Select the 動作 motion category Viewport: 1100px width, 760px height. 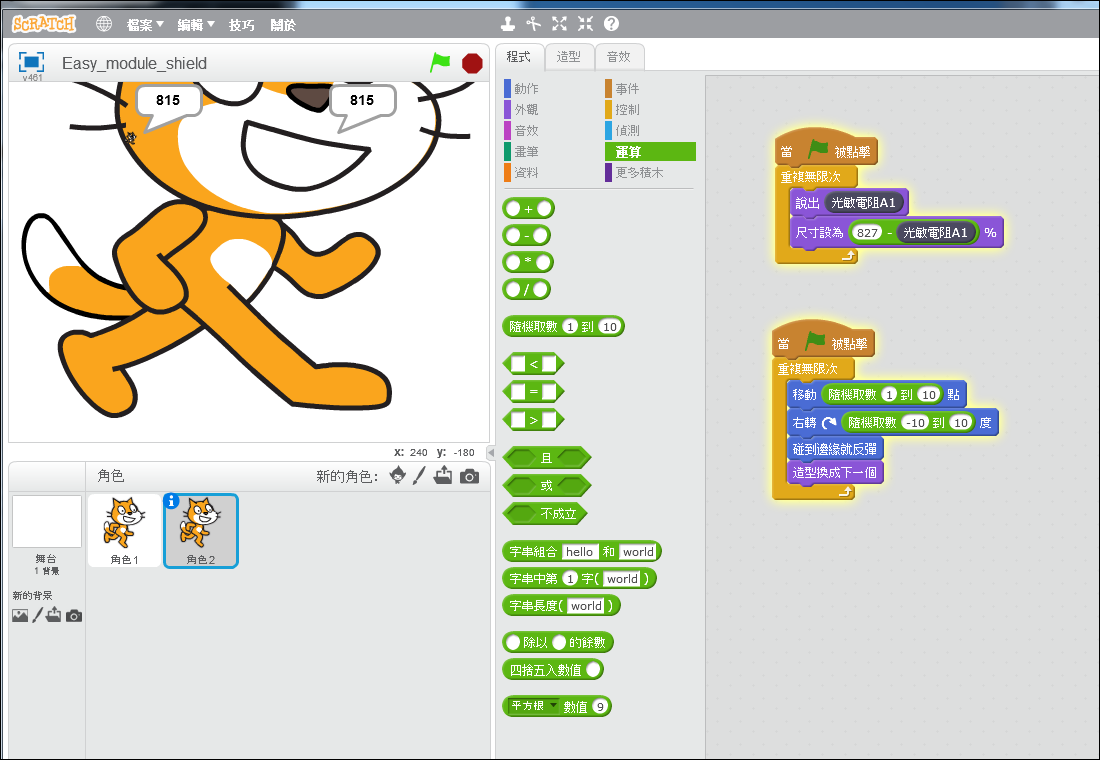[527, 88]
